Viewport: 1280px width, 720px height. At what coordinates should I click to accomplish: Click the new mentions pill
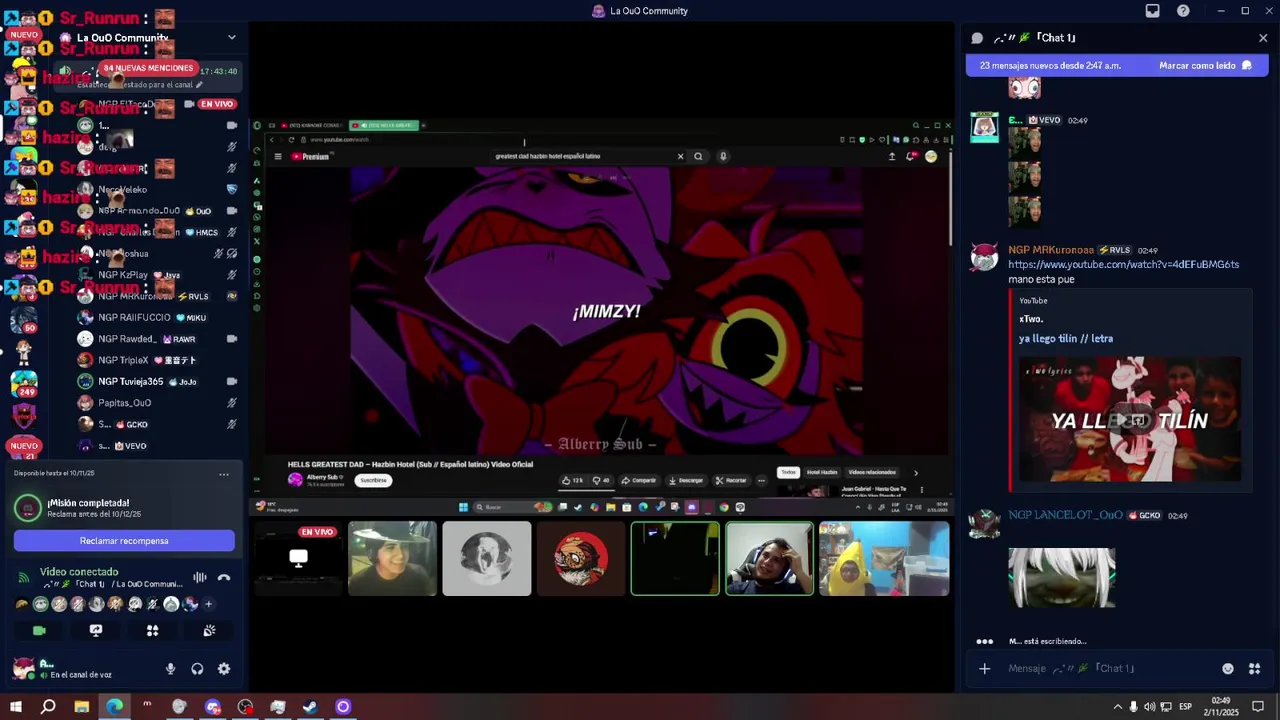[148, 68]
